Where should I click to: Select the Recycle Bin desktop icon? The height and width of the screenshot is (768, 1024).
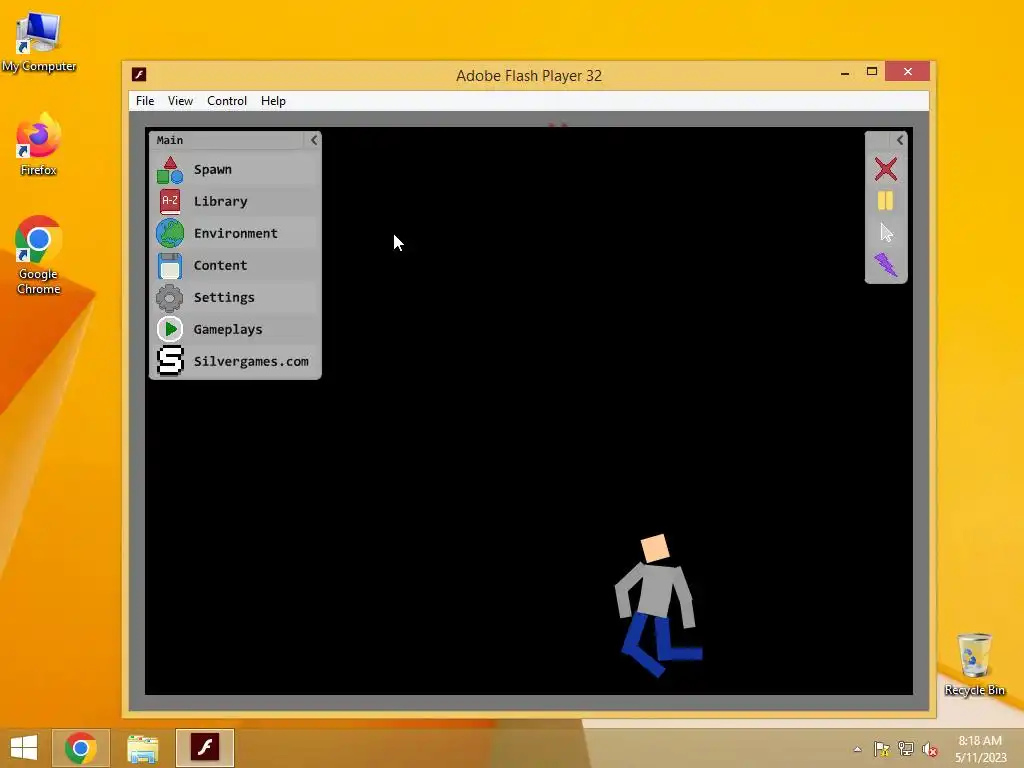click(974, 664)
